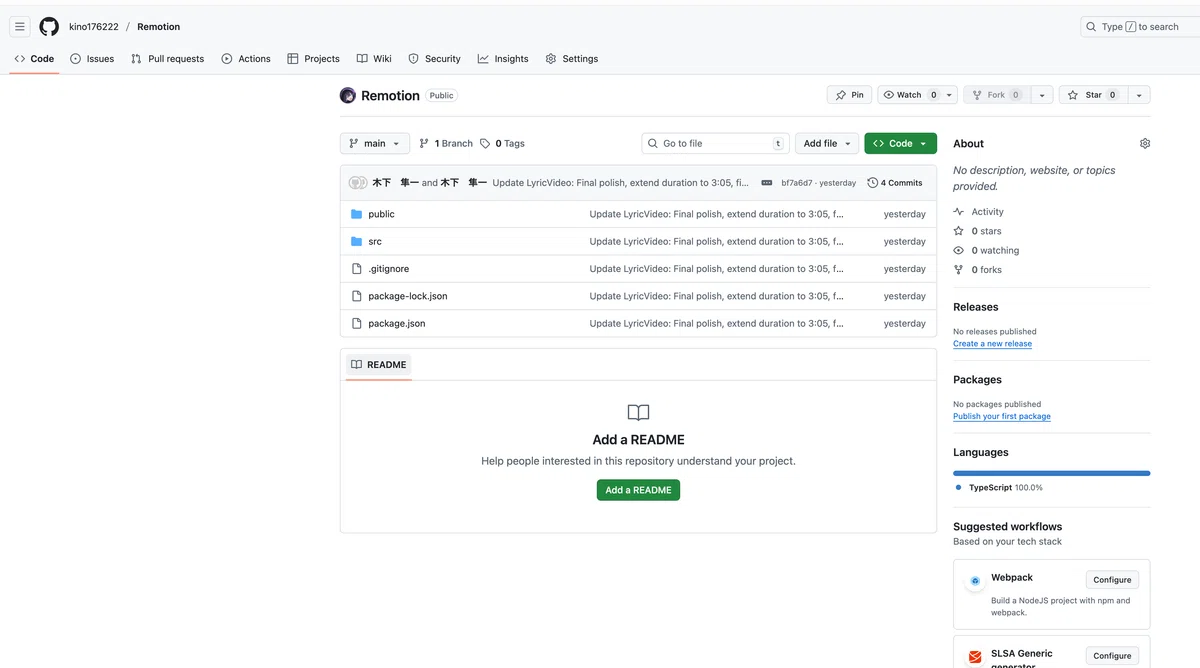Click the TypeScript language bar
The height and width of the screenshot is (668, 1200).
click(x=1051, y=473)
